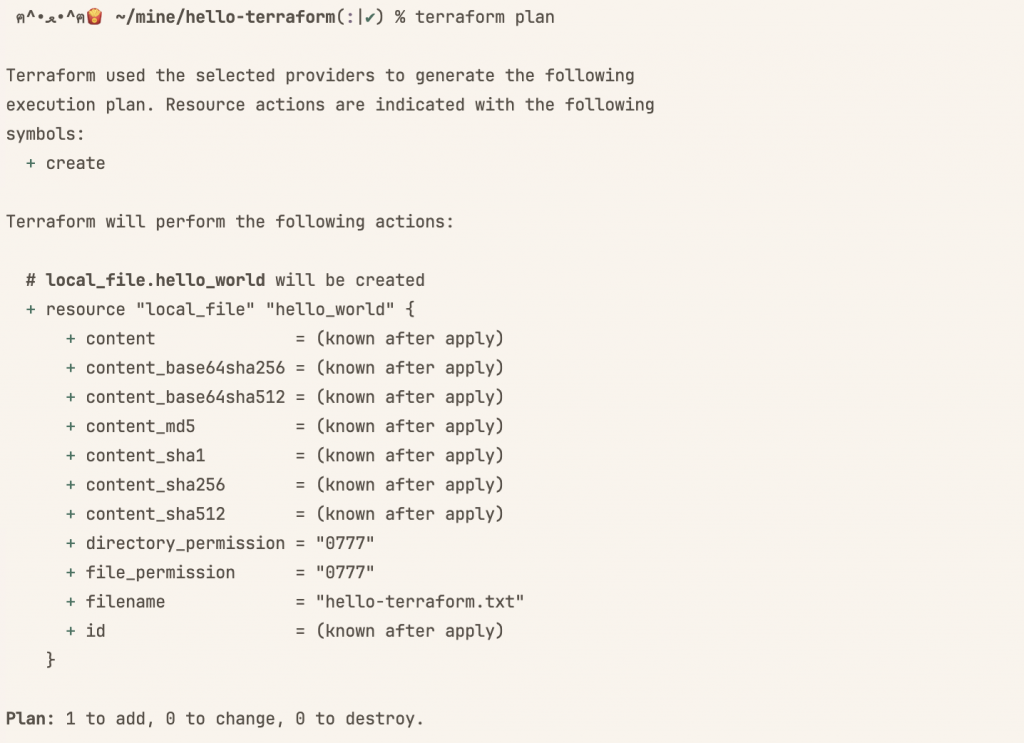Click '(known after apply)' next to content_sha1
The height and width of the screenshot is (743, 1024).
(410, 456)
